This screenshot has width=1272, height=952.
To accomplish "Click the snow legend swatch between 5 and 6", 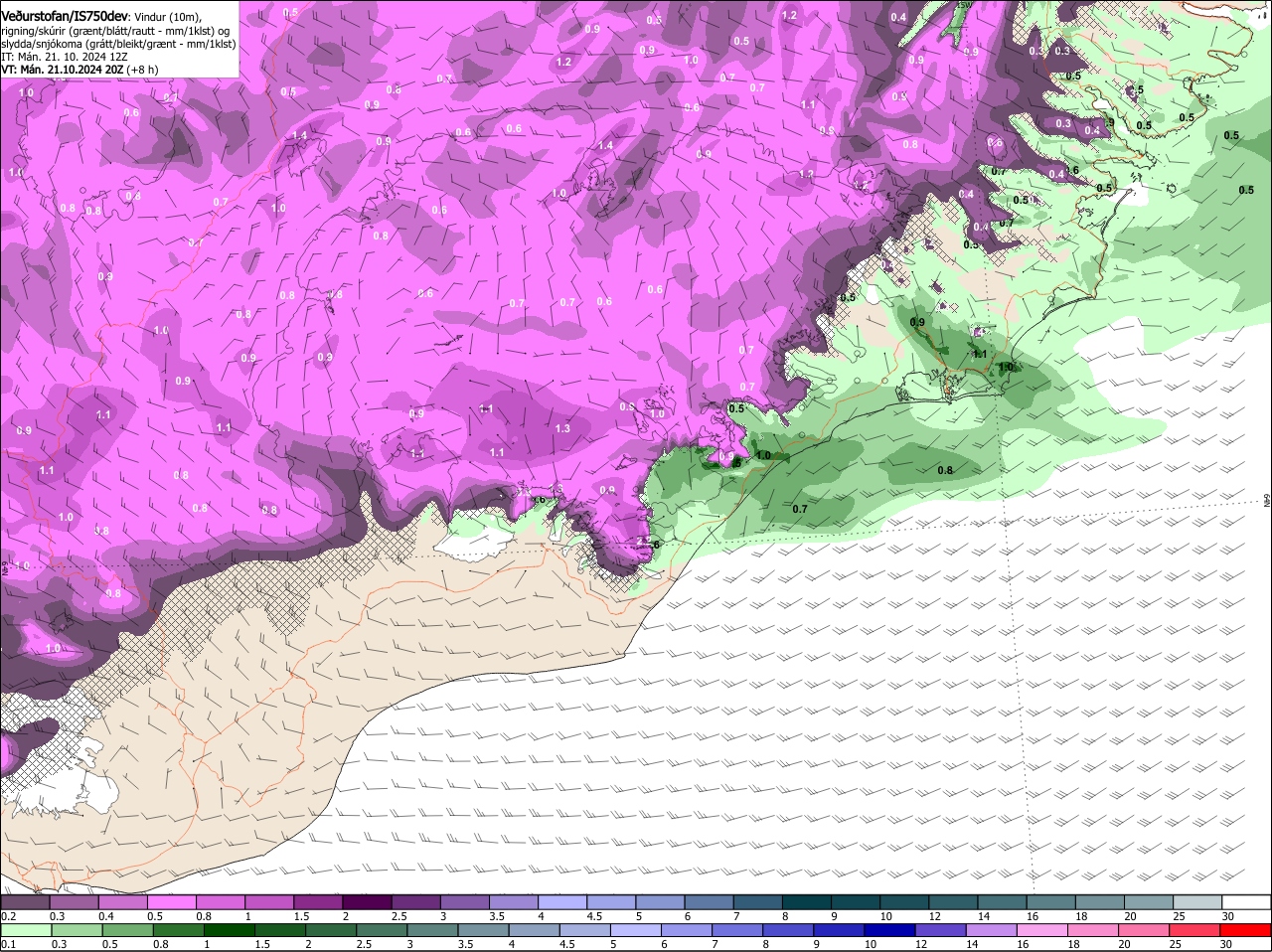I will tap(660, 902).
